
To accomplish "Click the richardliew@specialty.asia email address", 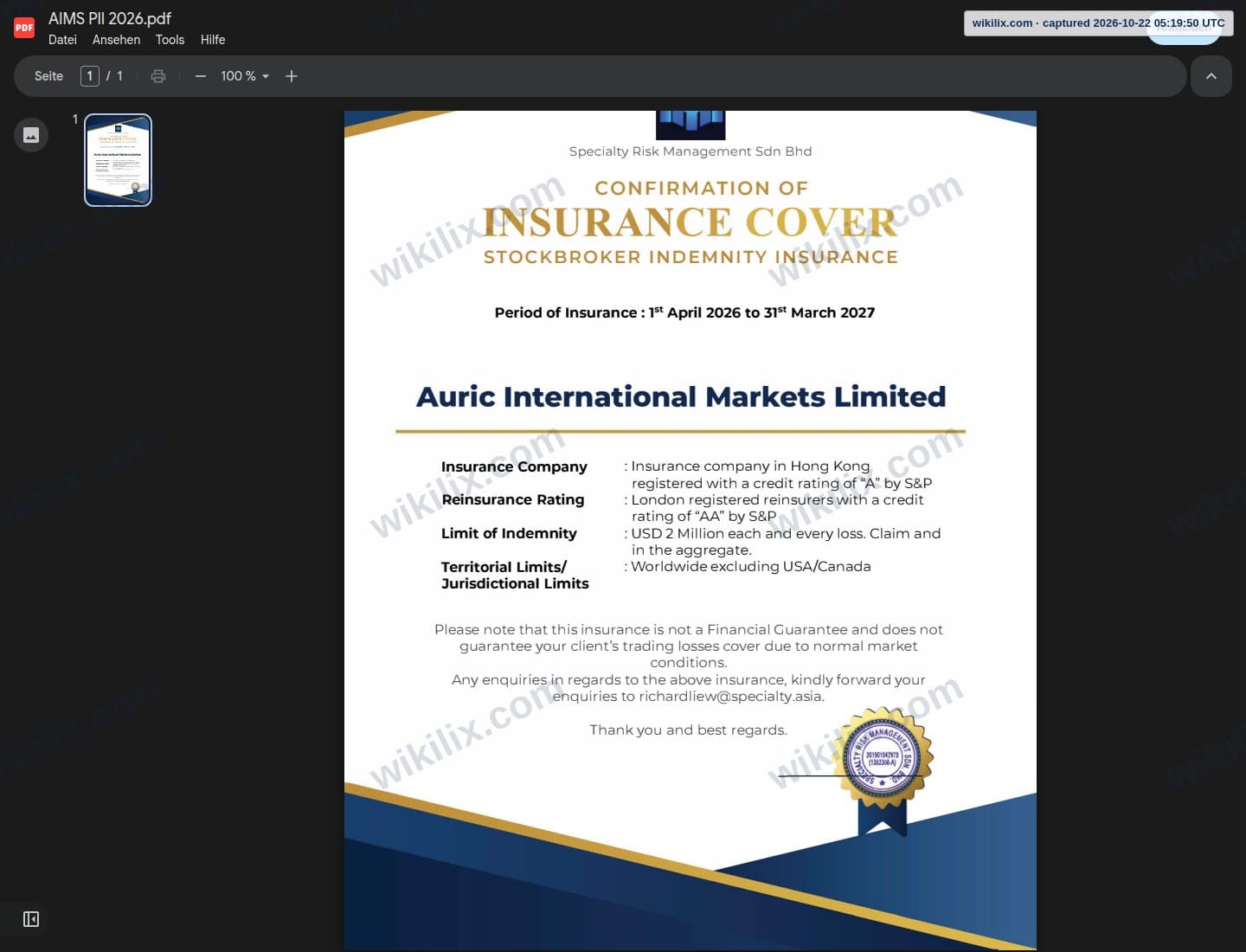I will tap(731, 696).
